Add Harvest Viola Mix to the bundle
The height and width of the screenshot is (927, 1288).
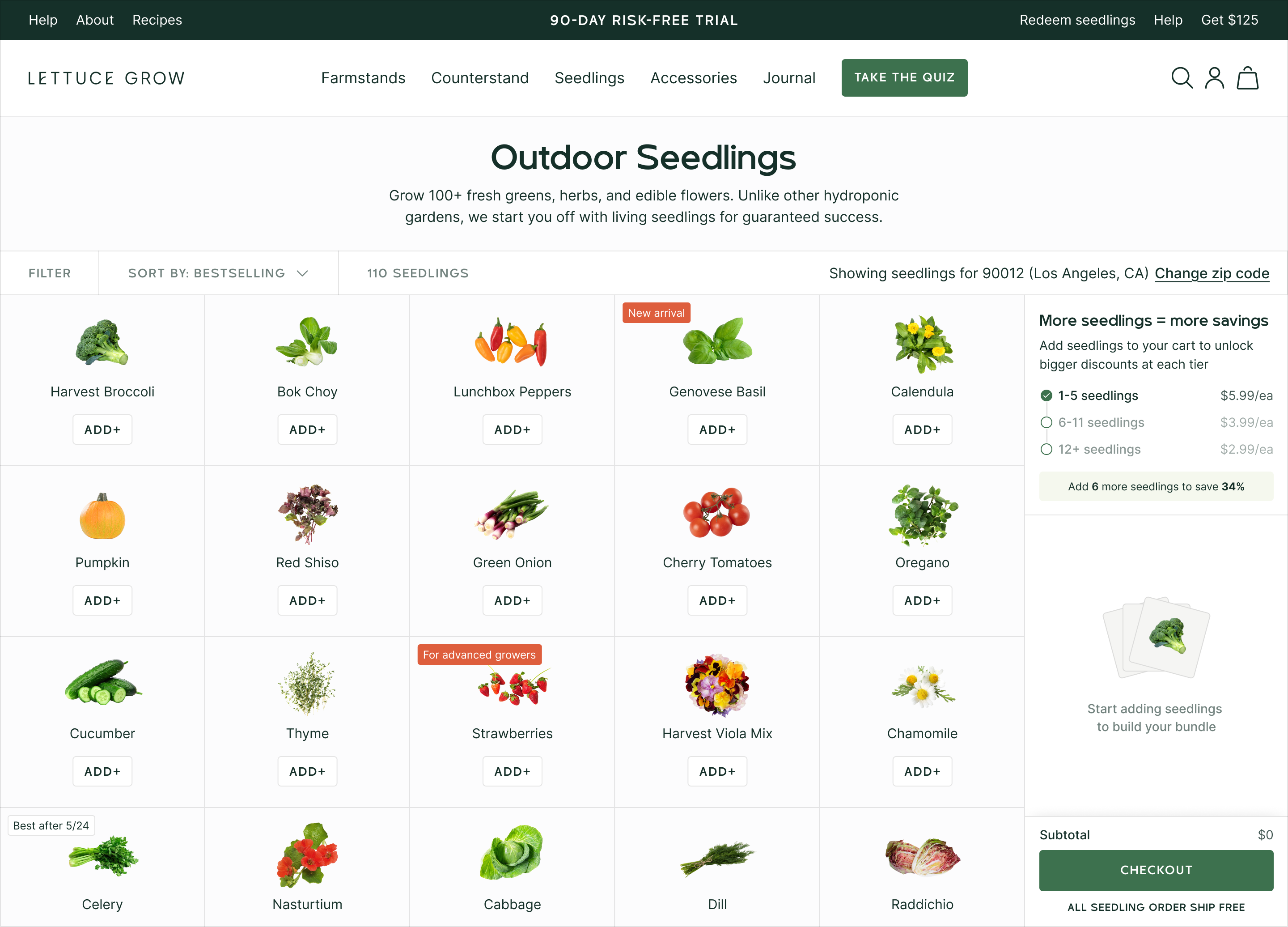click(x=717, y=771)
